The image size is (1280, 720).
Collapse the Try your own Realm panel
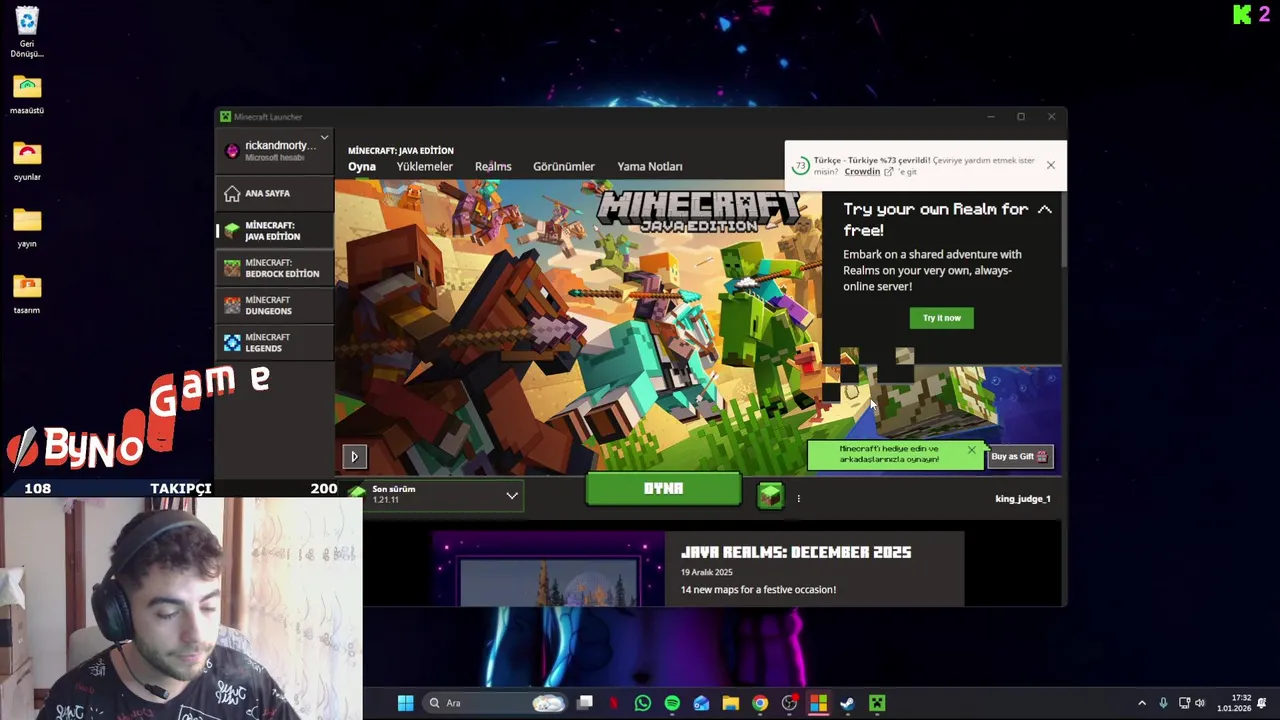pyautogui.click(x=1044, y=210)
